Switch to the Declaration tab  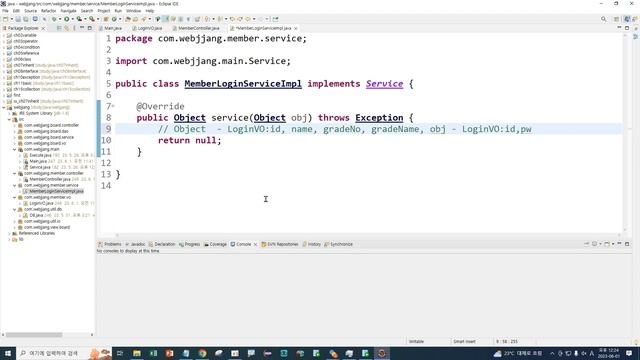coord(162,244)
